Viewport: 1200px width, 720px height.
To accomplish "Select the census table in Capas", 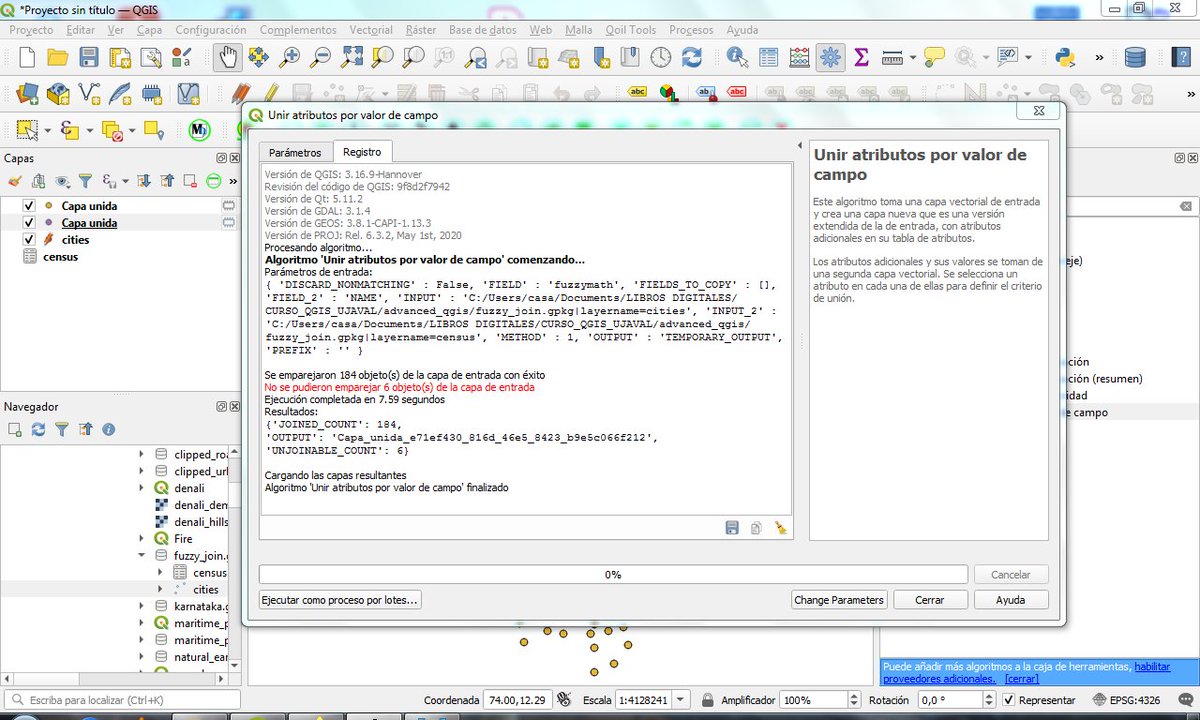I will pos(60,257).
